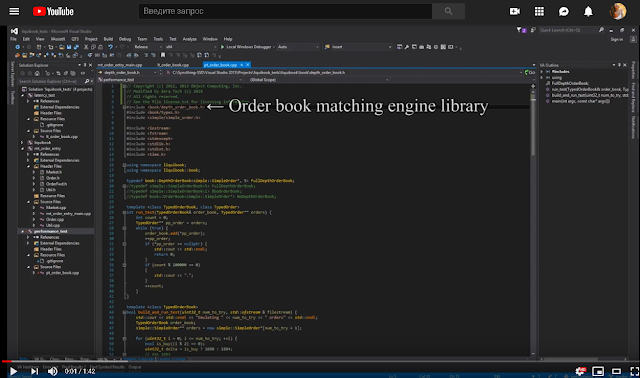
Task: Enter fullscreen mode
Action: pyautogui.click(x=635, y=371)
